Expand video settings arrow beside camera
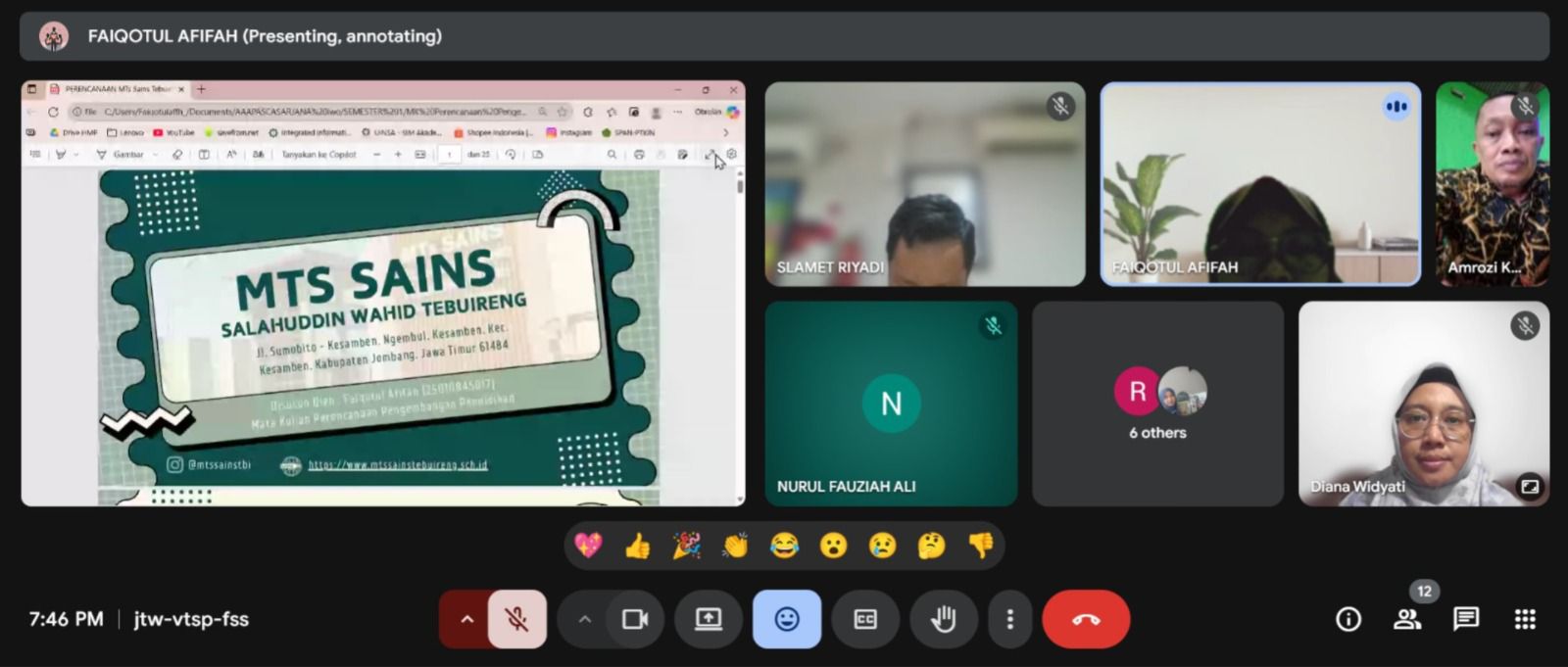The image size is (1568, 667). pyautogui.click(x=584, y=619)
